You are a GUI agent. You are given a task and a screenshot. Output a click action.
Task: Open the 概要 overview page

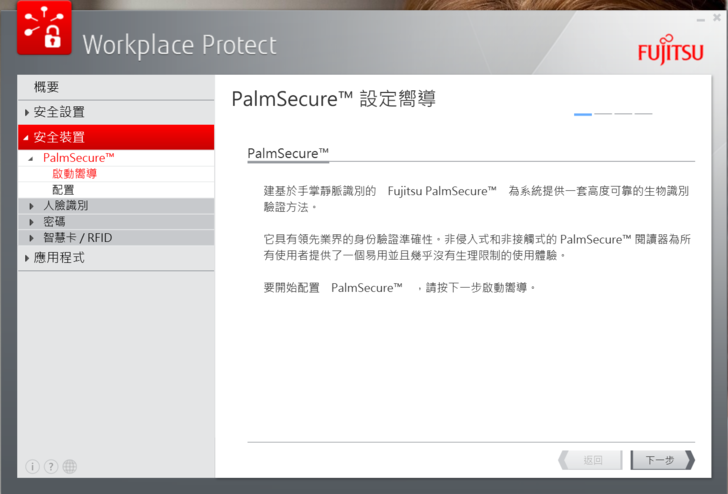(47, 87)
